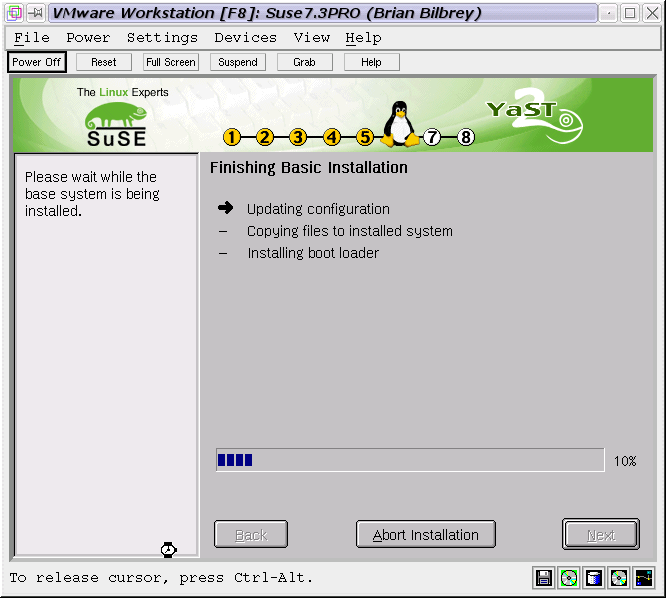
Task: Open the File menu
Action: 32,37
